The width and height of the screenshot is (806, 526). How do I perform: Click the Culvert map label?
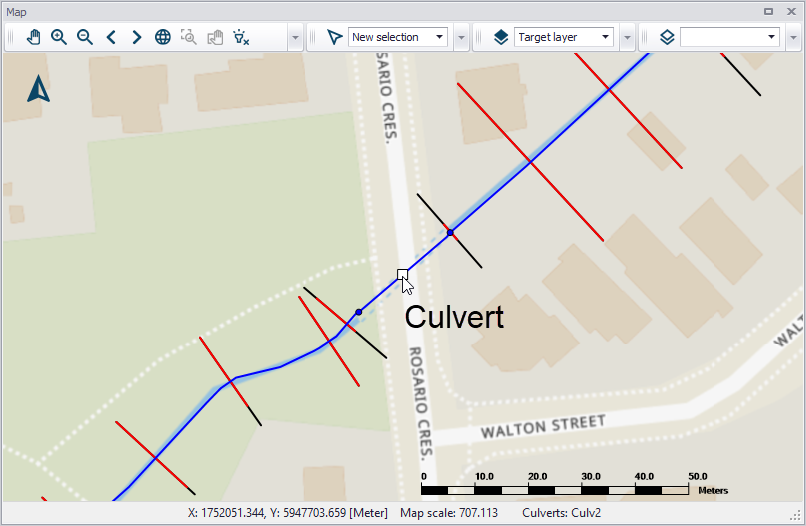point(454,317)
